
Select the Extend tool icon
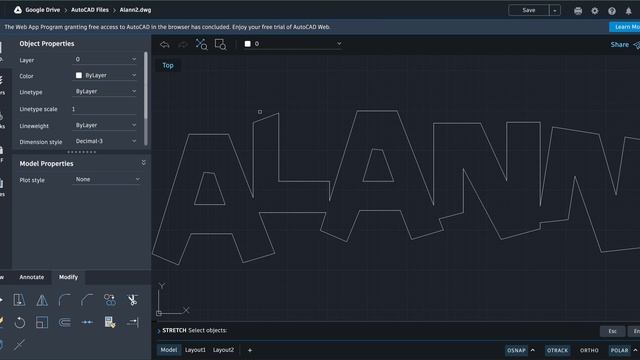pyautogui.click(x=132, y=322)
